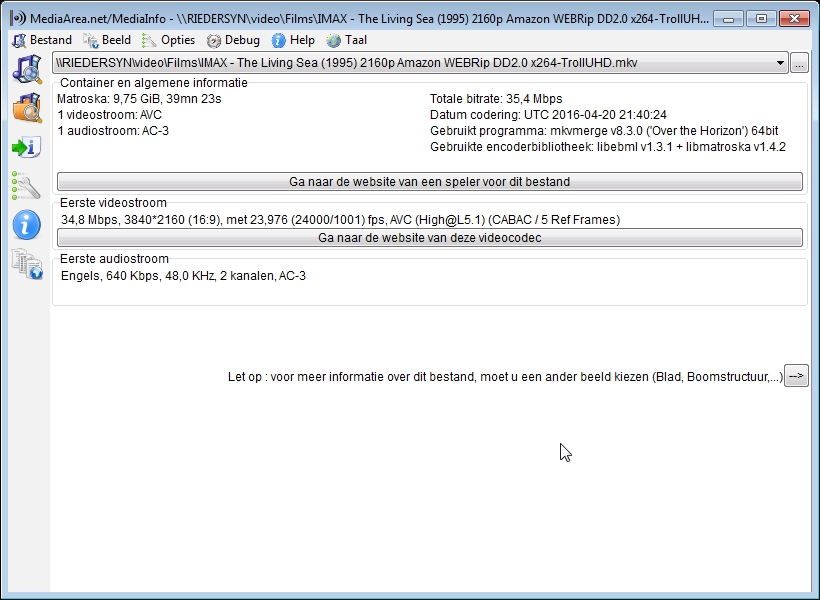Click 'Engels, 640 Kbps, 48,0 KHz' audio line
Image resolution: width=820 pixels, height=600 pixels.
point(183,276)
